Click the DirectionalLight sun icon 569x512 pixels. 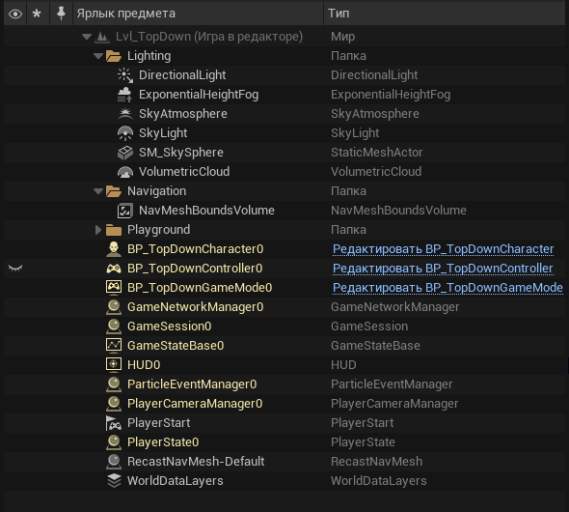click(x=125, y=75)
